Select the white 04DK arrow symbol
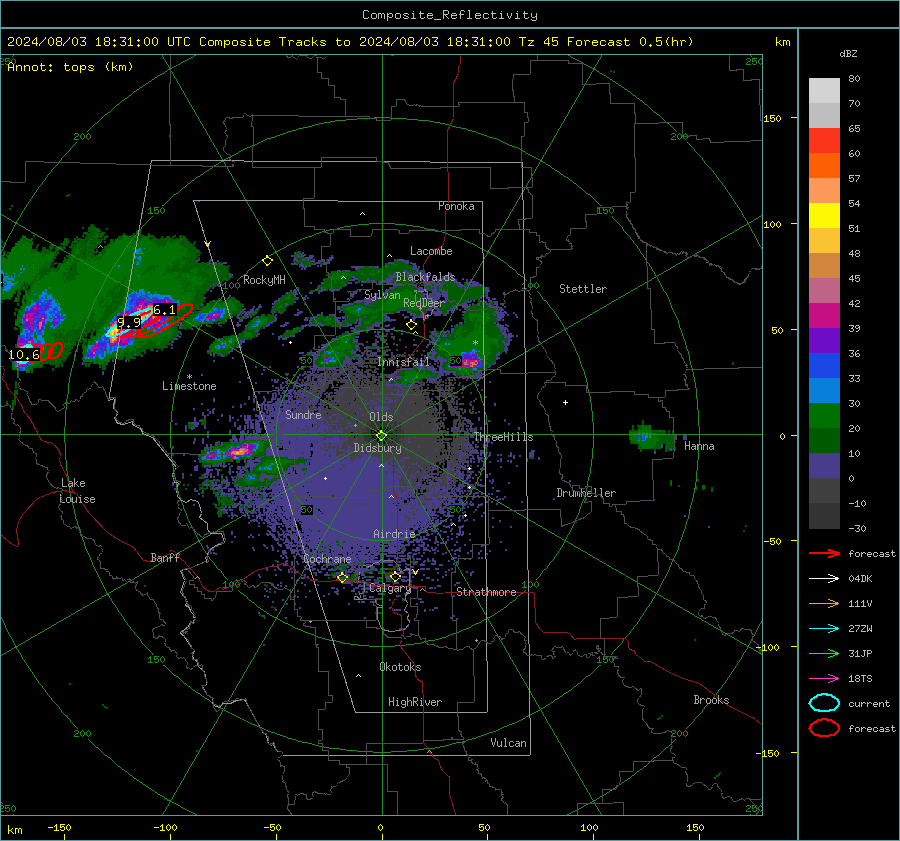The image size is (900, 841). 824,579
